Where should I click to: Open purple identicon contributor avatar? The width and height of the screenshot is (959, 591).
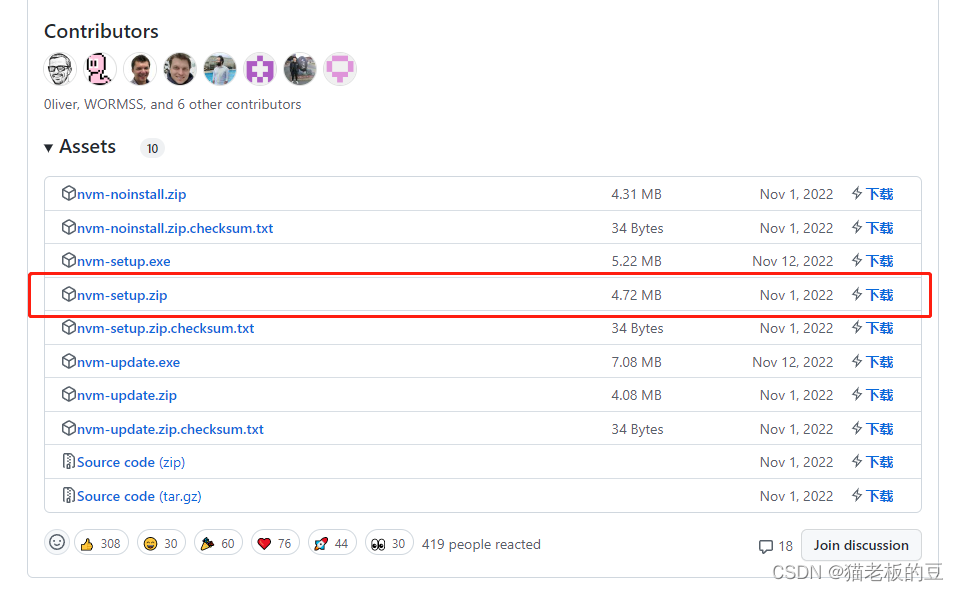260,69
